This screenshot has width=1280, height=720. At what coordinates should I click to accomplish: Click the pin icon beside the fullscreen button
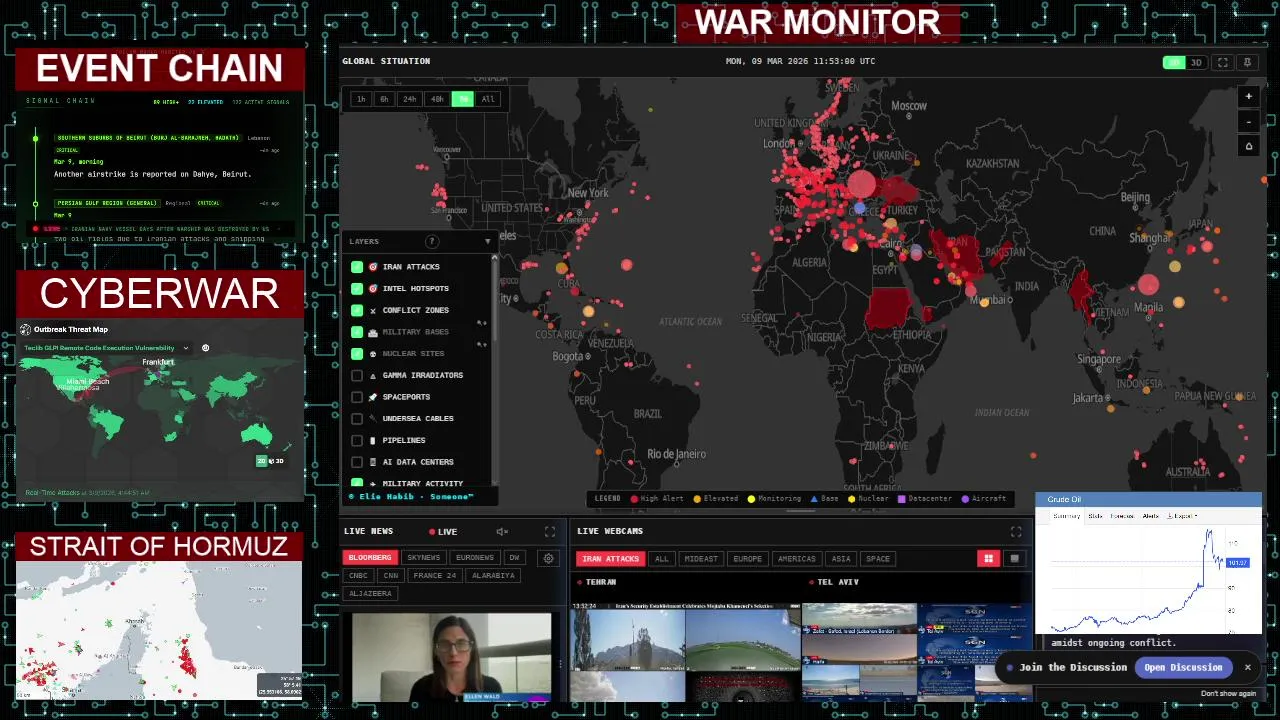coord(1247,62)
